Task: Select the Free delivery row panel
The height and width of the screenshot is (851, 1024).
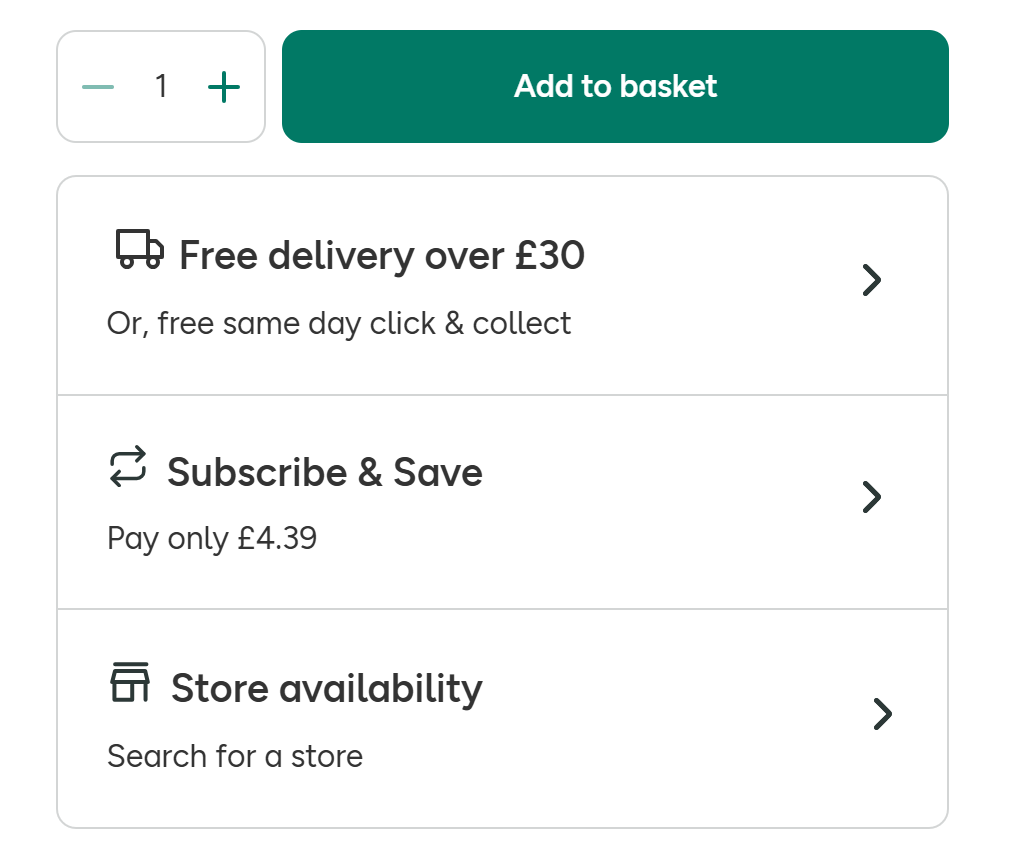Action: pos(502,285)
